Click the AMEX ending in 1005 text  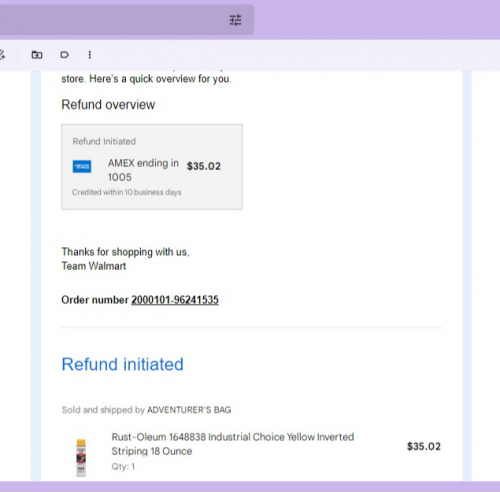pyautogui.click(x=143, y=170)
